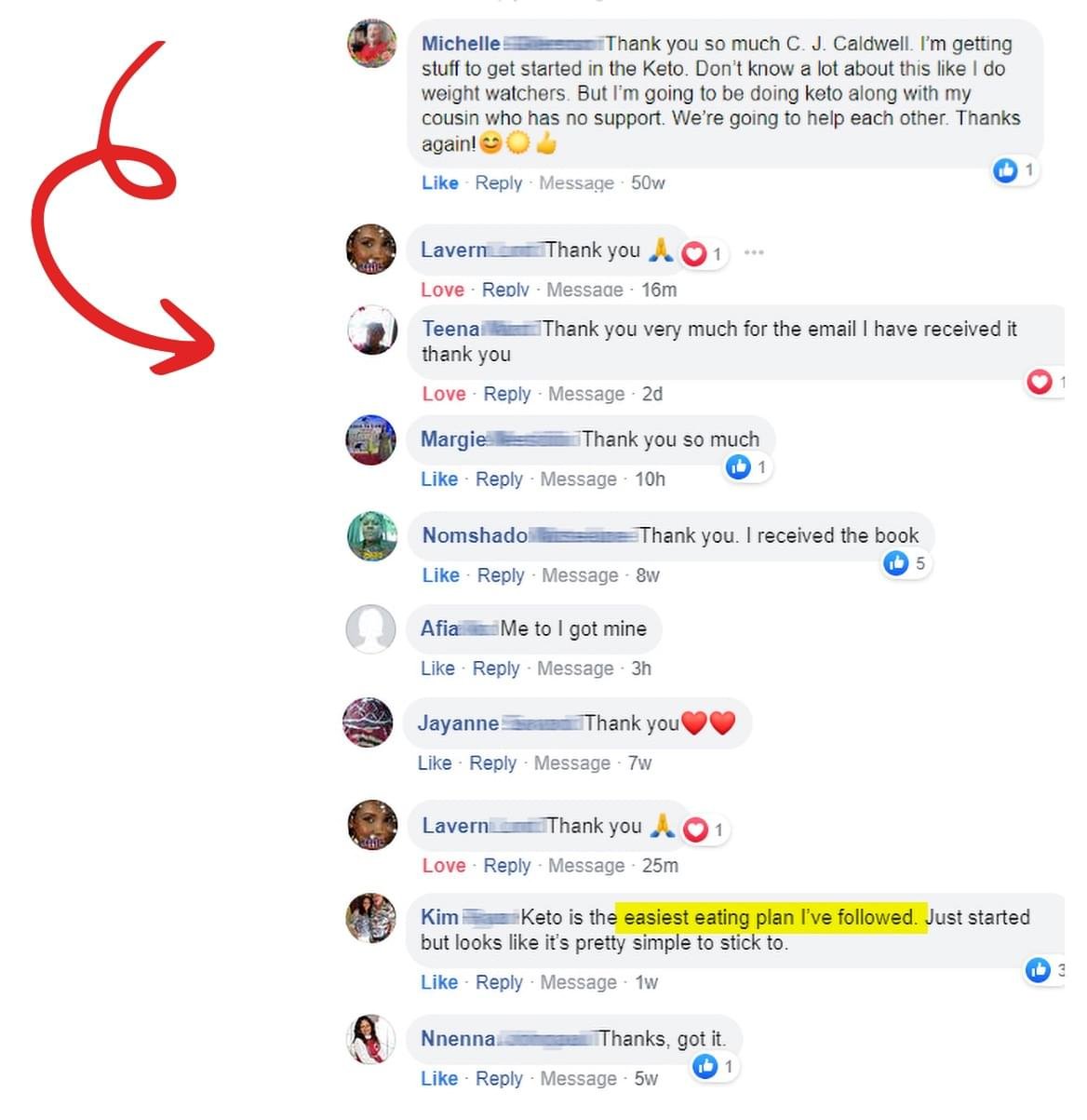Open Afia's blank profile picture

pos(371,629)
